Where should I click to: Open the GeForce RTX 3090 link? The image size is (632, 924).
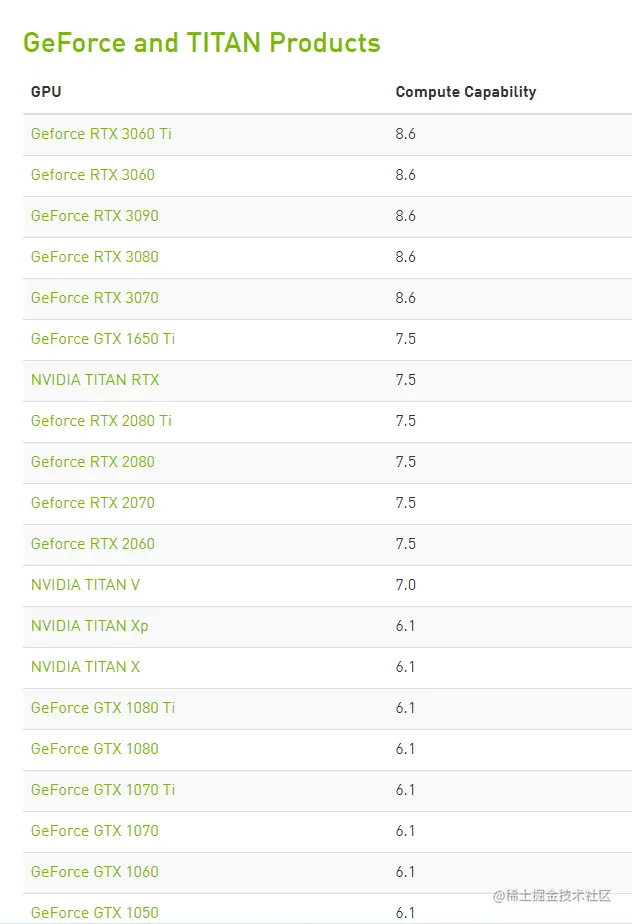95,216
